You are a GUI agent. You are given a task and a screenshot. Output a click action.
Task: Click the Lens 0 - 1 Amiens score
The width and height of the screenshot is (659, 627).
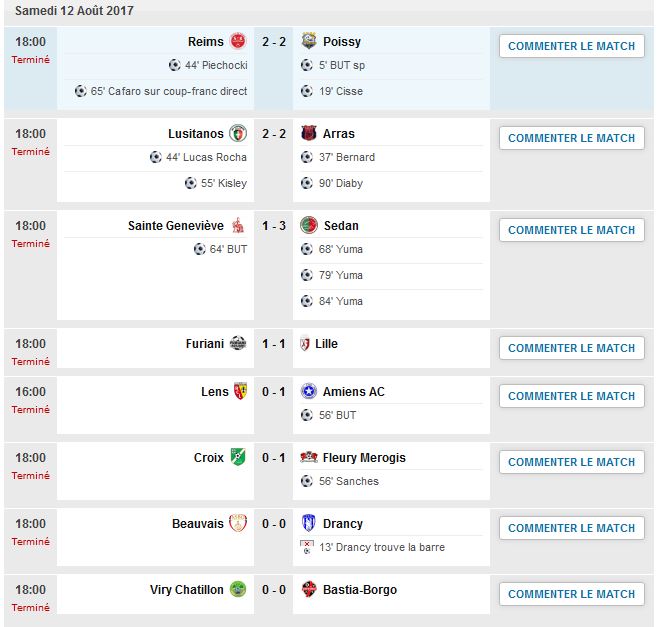(274, 392)
